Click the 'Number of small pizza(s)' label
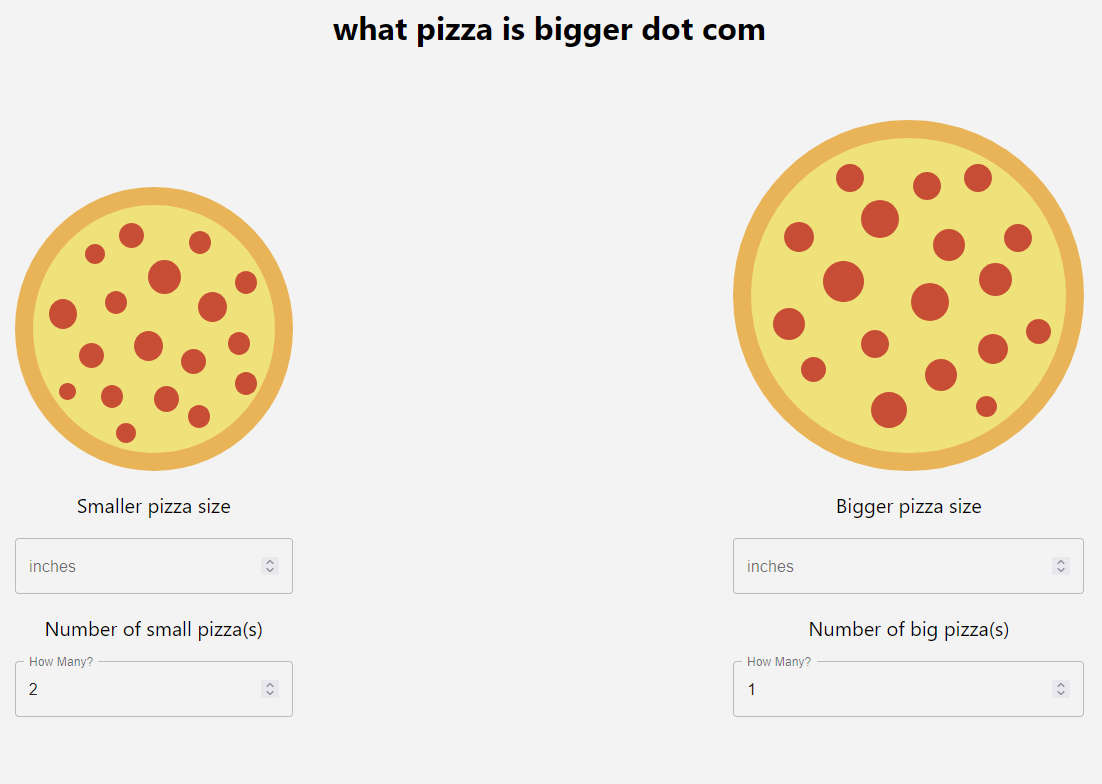The height and width of the screenshot is (784, 1102). (x=154, y=629)
